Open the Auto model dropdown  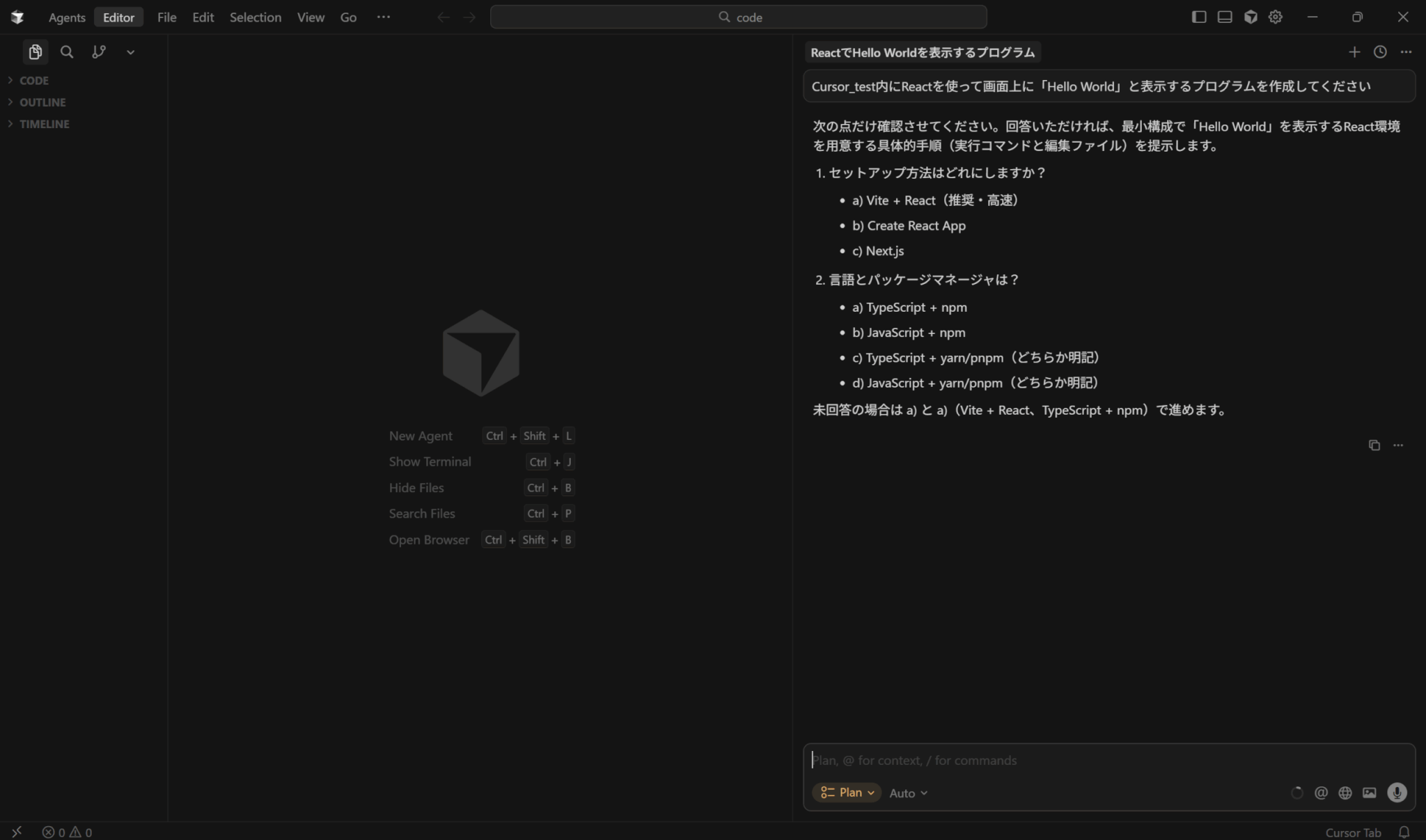coord(908,793)
